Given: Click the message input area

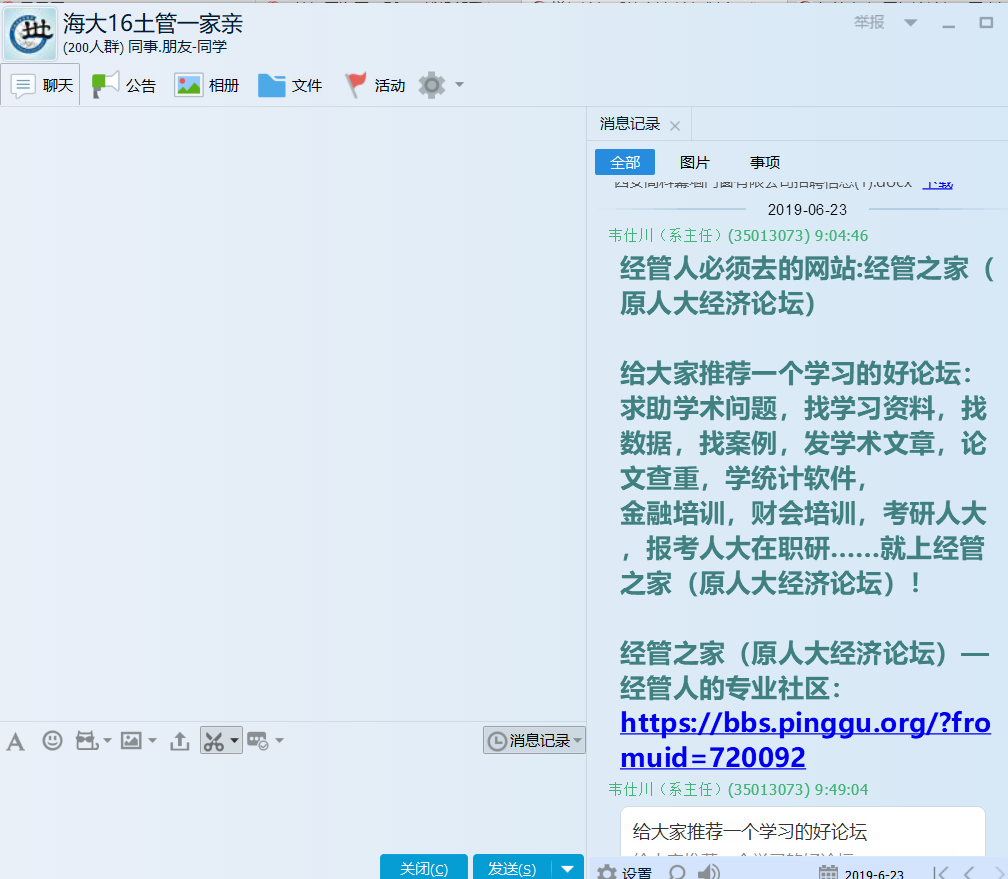Looking at the screenshot, I should point(292,804).
